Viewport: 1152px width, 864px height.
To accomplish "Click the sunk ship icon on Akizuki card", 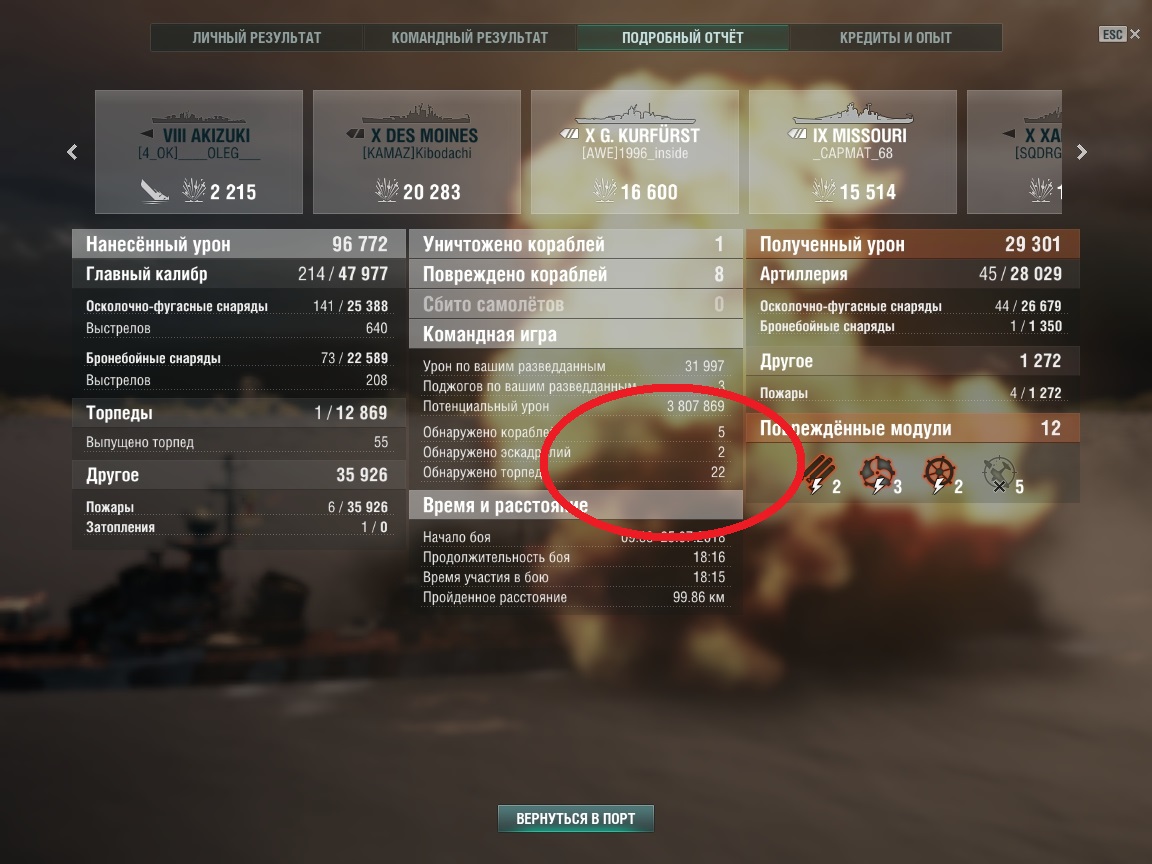I will (154, 191).
